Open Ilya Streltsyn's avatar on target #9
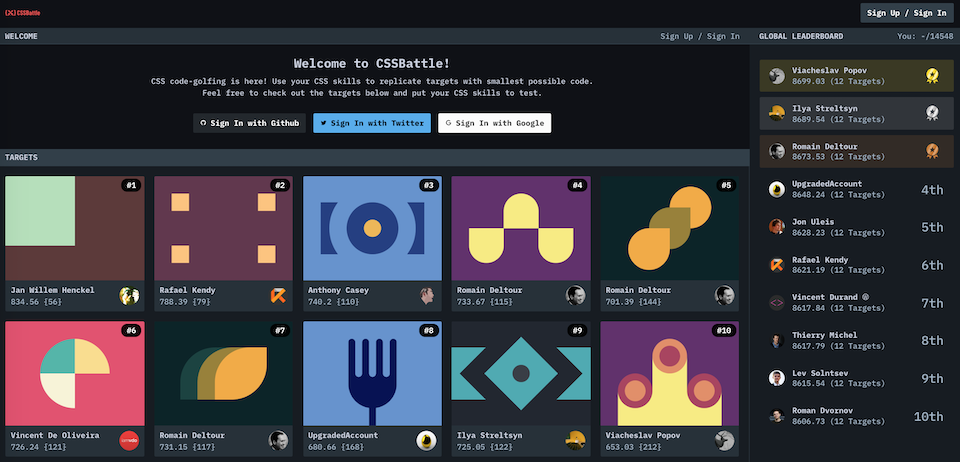The width and height of the screenshot is (960, 462). coord(576,441)
